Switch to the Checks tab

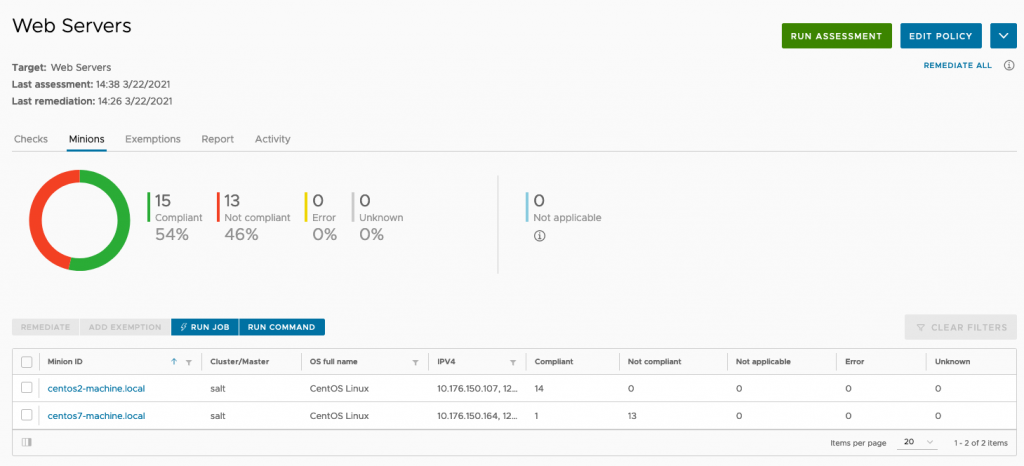pos(30,139)
